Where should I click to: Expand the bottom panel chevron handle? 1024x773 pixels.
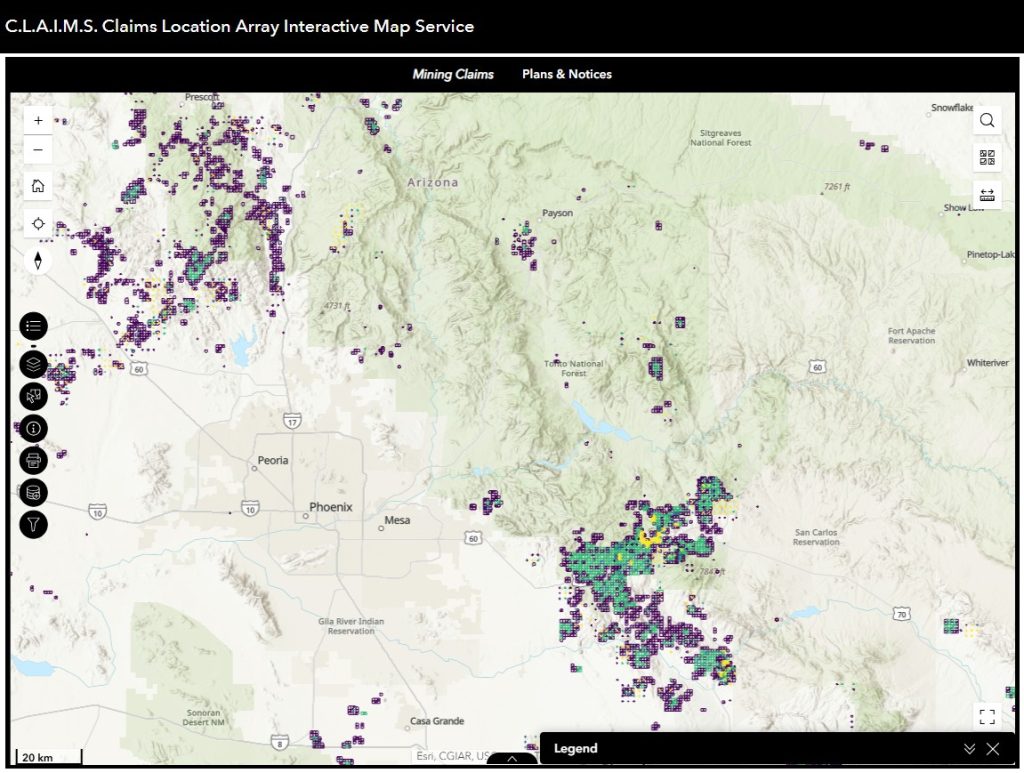pos(512,759)
